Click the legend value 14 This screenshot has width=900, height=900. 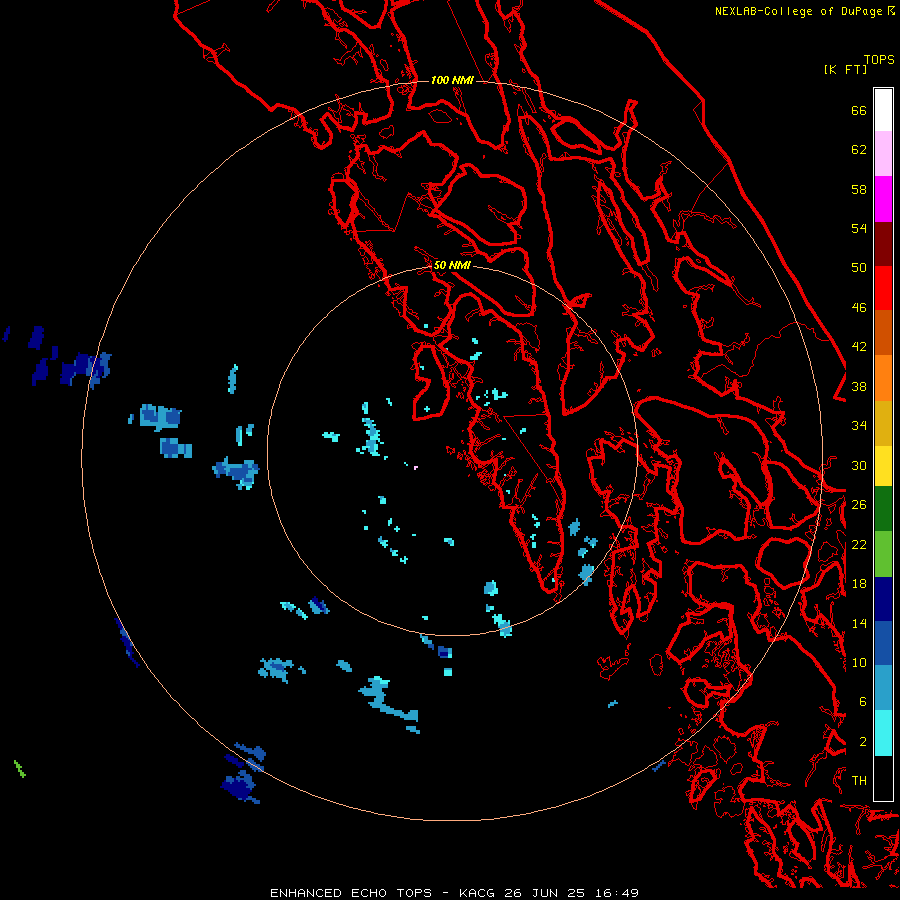click(x=859, y=623)
